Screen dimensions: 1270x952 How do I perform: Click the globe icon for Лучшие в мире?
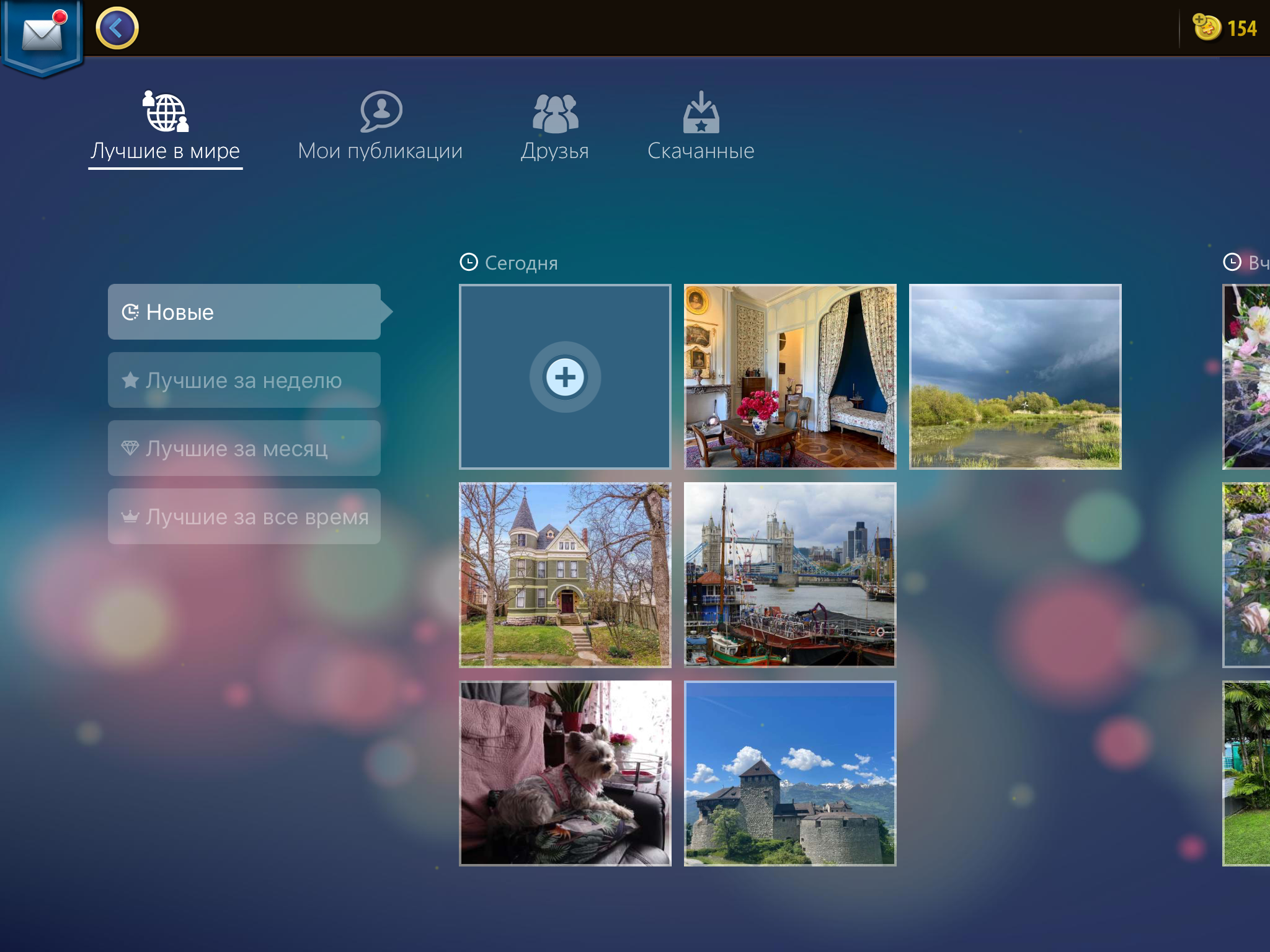[x=166, y=112]
